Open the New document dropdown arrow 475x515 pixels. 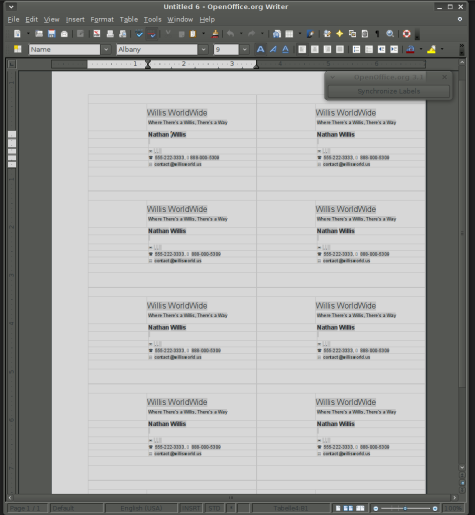tap(28, 34)
